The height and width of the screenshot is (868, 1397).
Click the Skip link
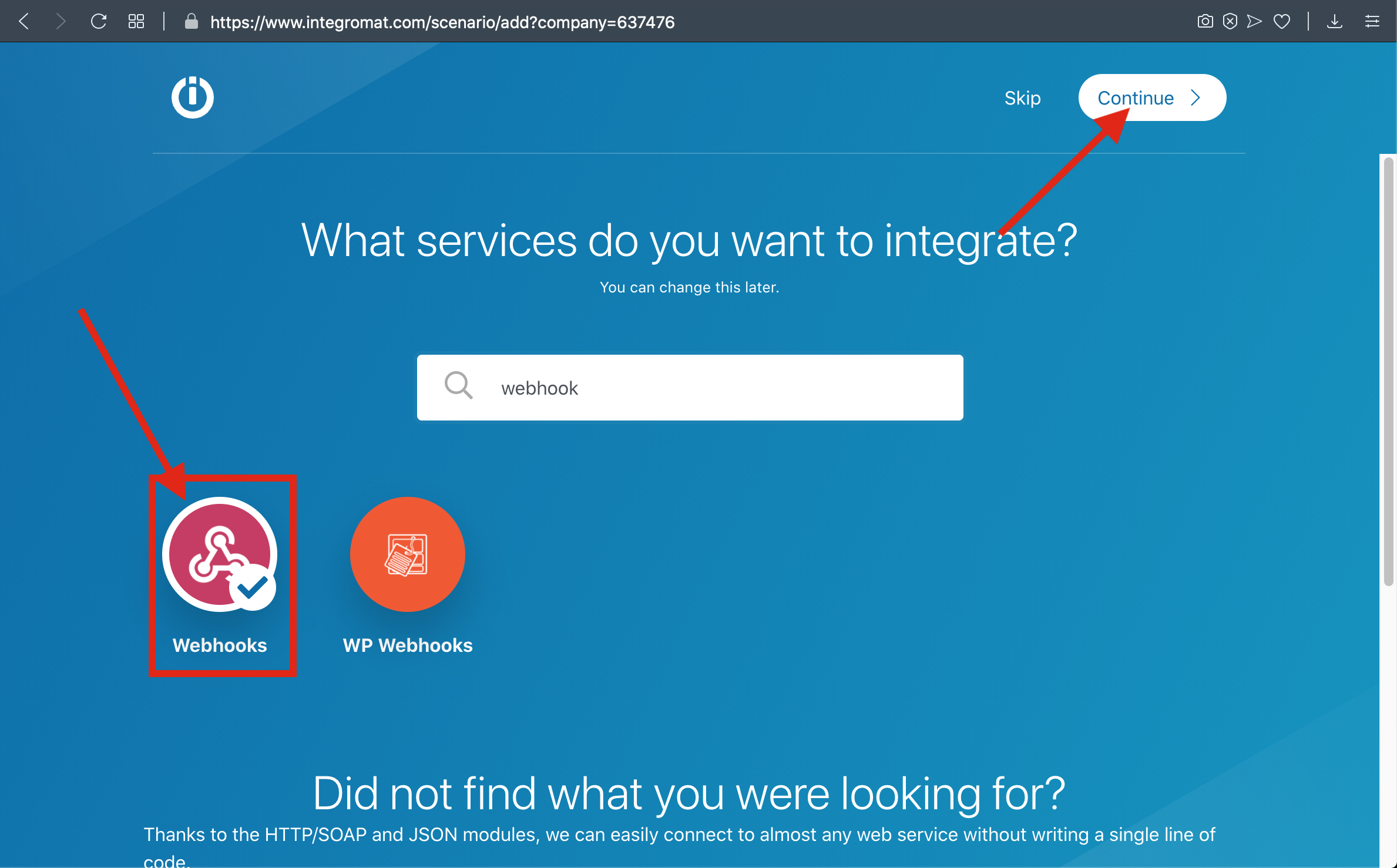point(1022,97)
